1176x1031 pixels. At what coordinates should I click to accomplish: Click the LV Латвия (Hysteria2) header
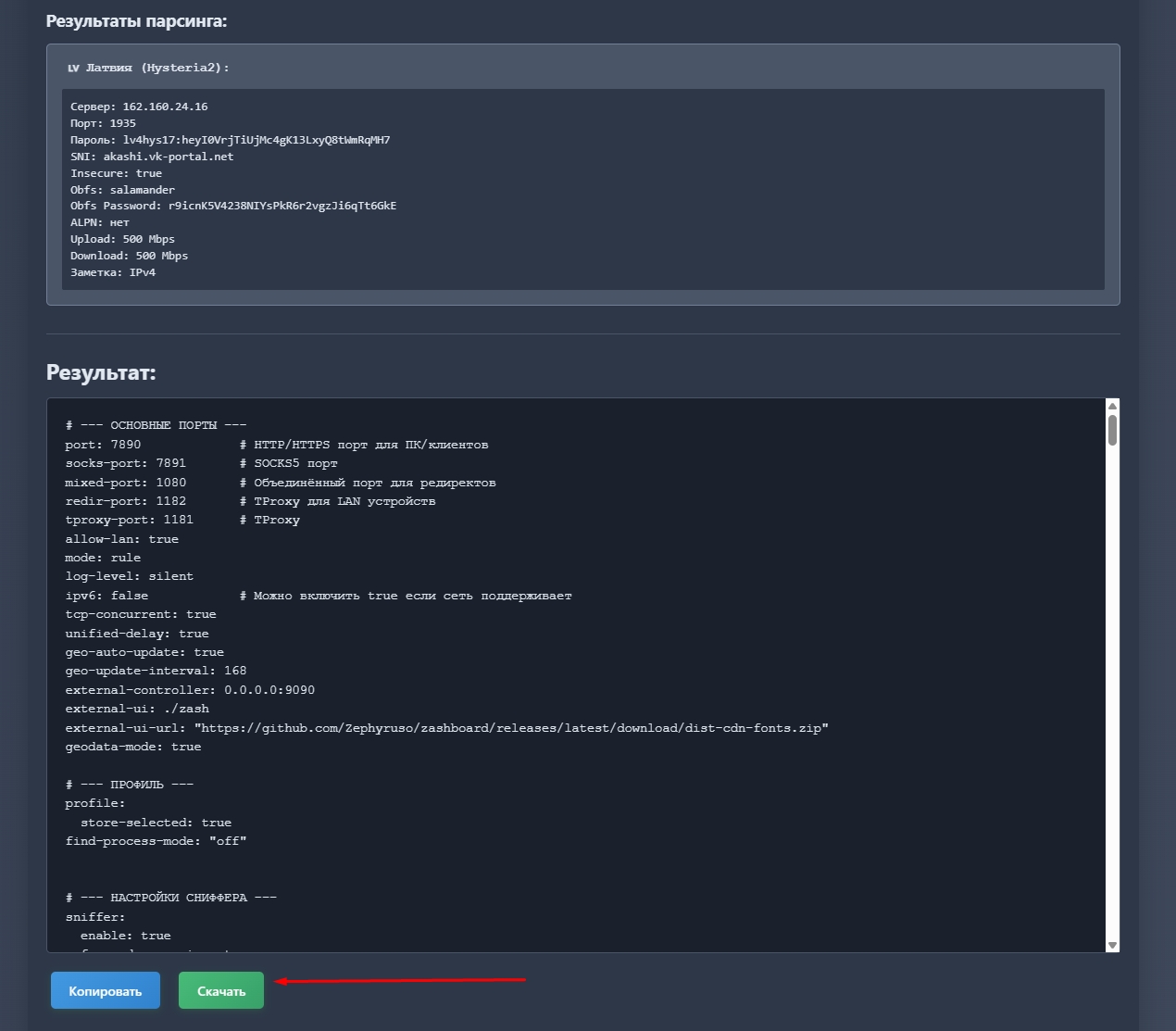point(148,68)
